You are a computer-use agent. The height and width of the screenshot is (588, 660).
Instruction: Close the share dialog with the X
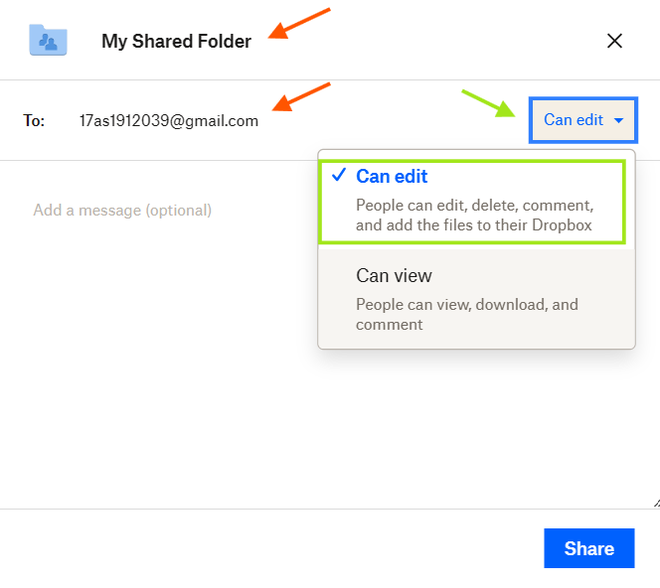[x=615, y=41]
